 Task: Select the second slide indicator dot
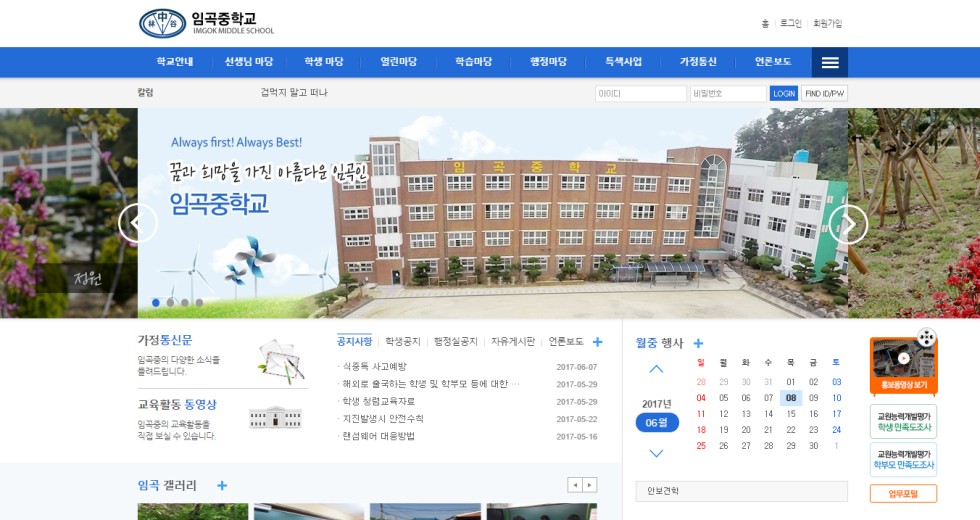pos(170,302)
